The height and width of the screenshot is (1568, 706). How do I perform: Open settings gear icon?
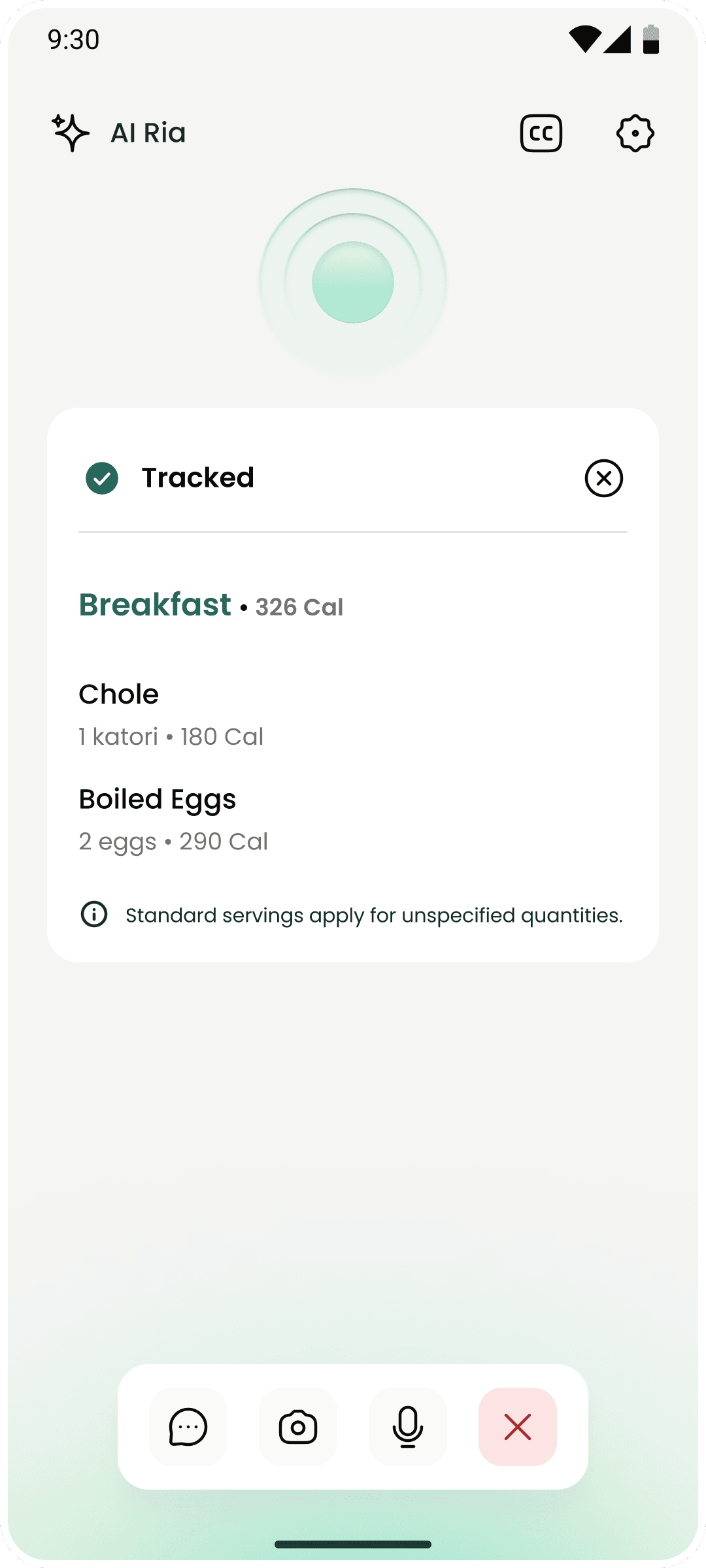click(x=635, y=133)
